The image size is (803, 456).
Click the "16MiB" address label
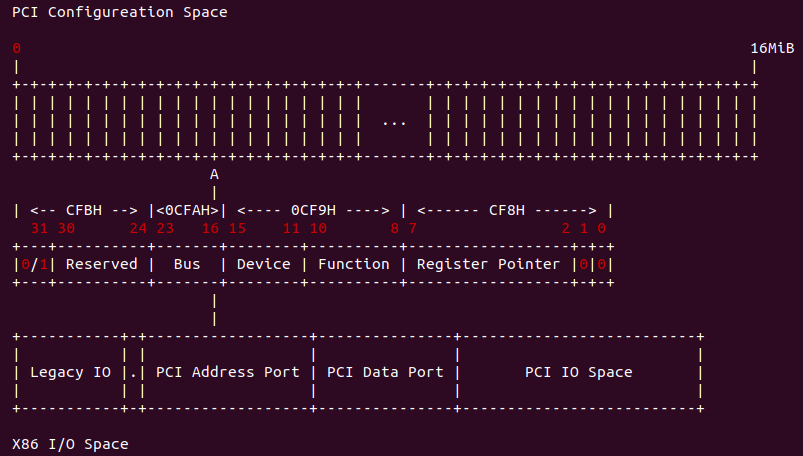(x=772, y=48)
